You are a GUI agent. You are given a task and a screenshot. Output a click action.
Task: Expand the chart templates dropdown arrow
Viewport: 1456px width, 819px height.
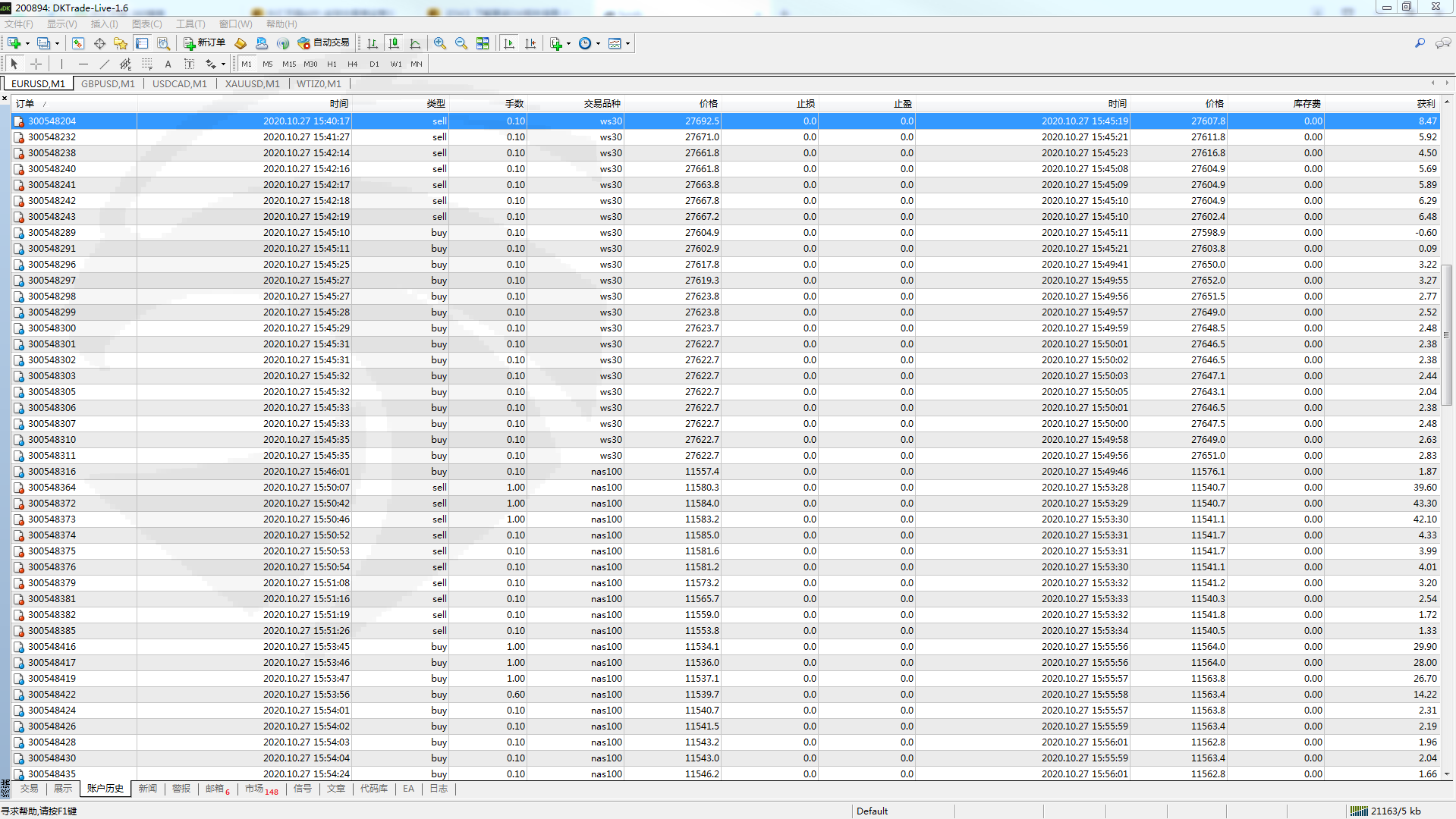(x=627, y=44)
